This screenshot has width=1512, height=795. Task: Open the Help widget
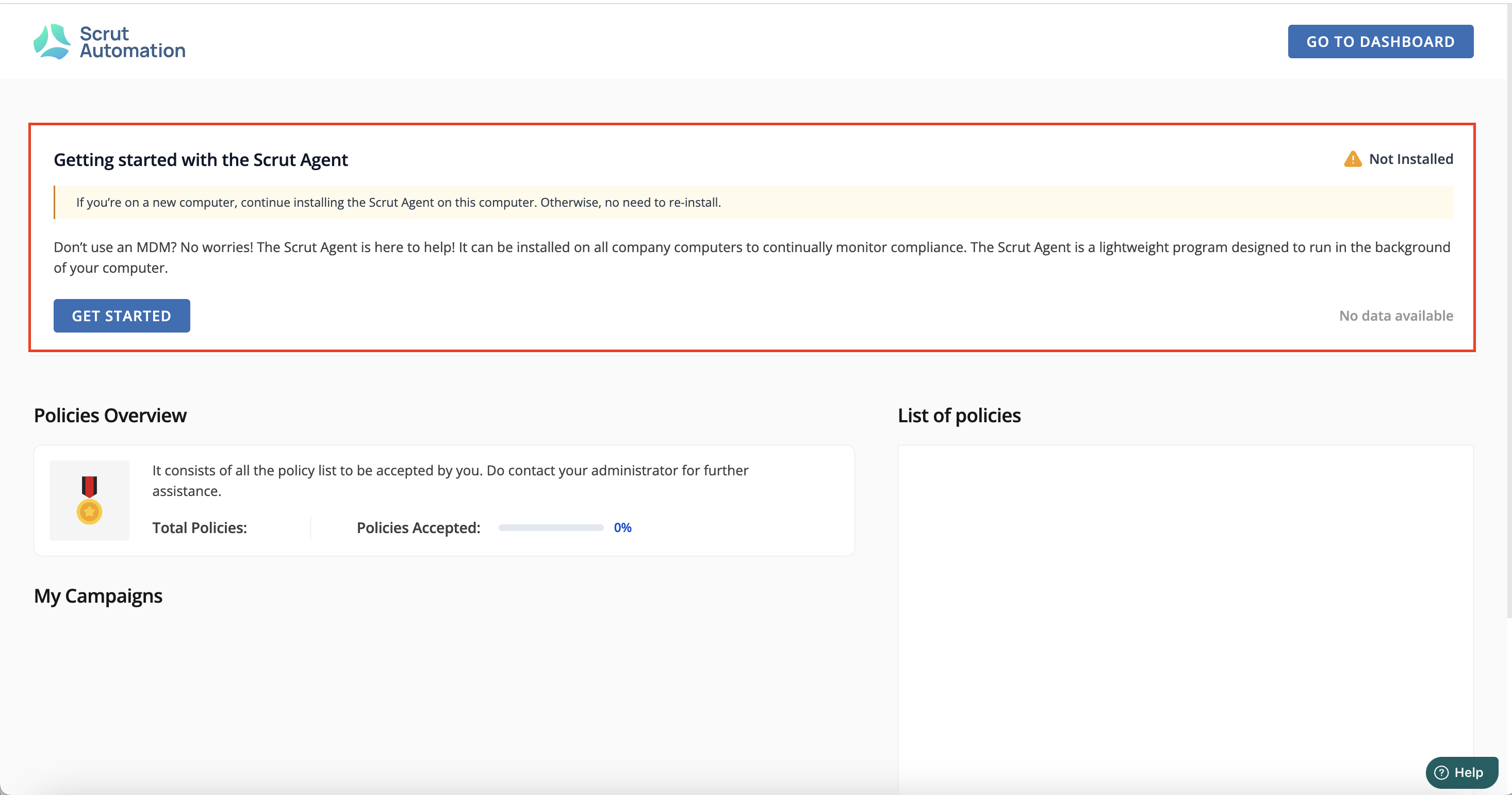click(1461, 772)
